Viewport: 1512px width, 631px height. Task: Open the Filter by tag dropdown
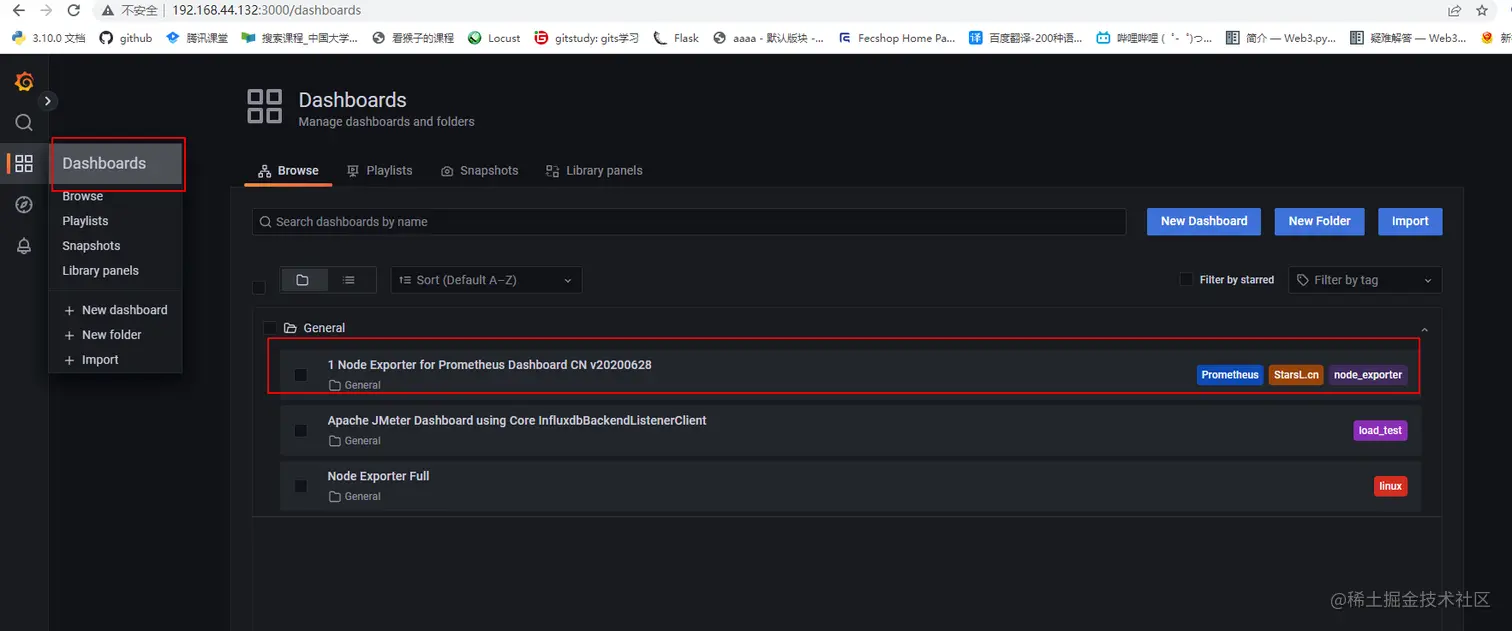[x=1365, y=280]
